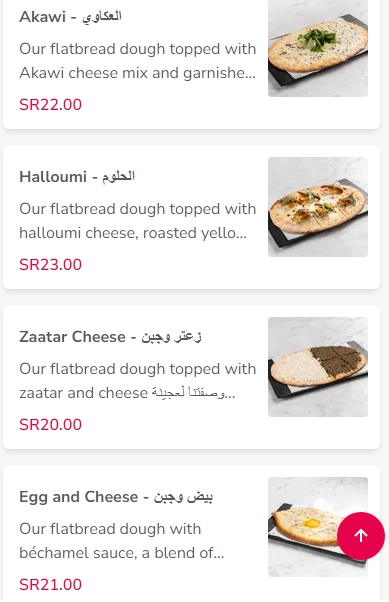Open the Zaatar Cheese menu card

click(192, 377)
